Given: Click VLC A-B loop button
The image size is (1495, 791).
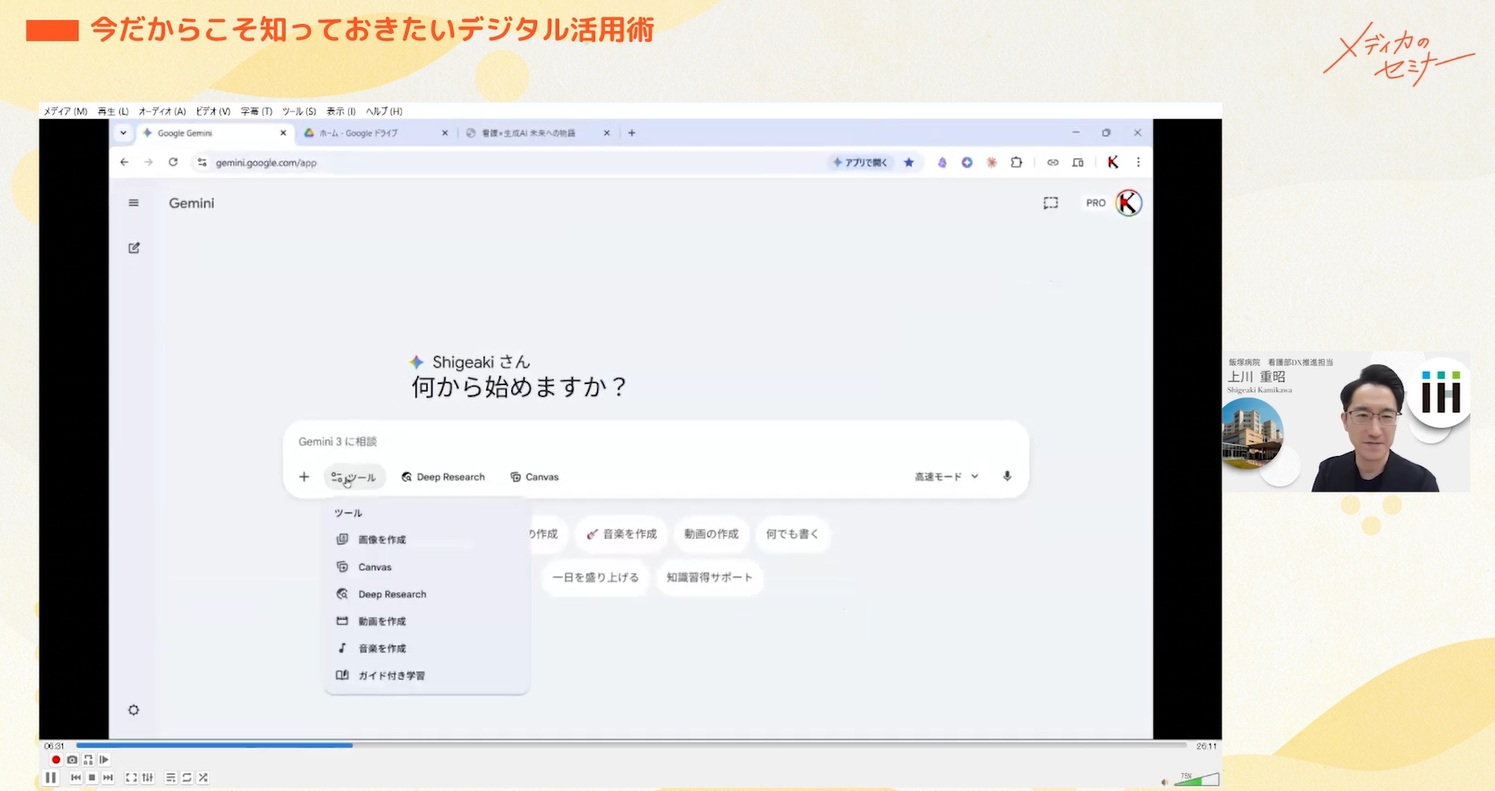Looking at the screenshot, I should click(x=88, y=760).
